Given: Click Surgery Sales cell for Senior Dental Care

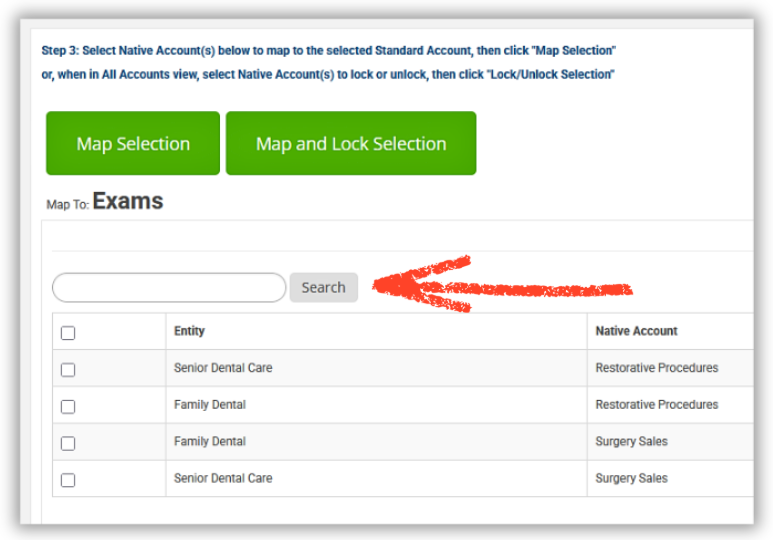Looking at the screenshot, I should click(631, 479).
